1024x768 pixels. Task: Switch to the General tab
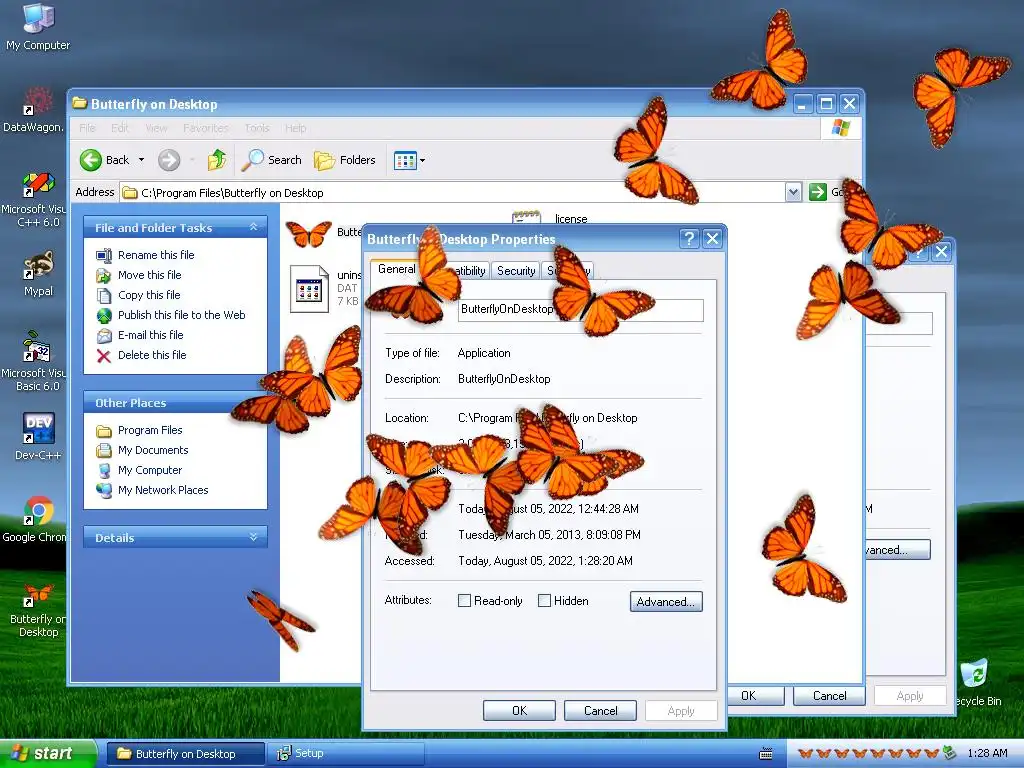(x=396, y=269)
